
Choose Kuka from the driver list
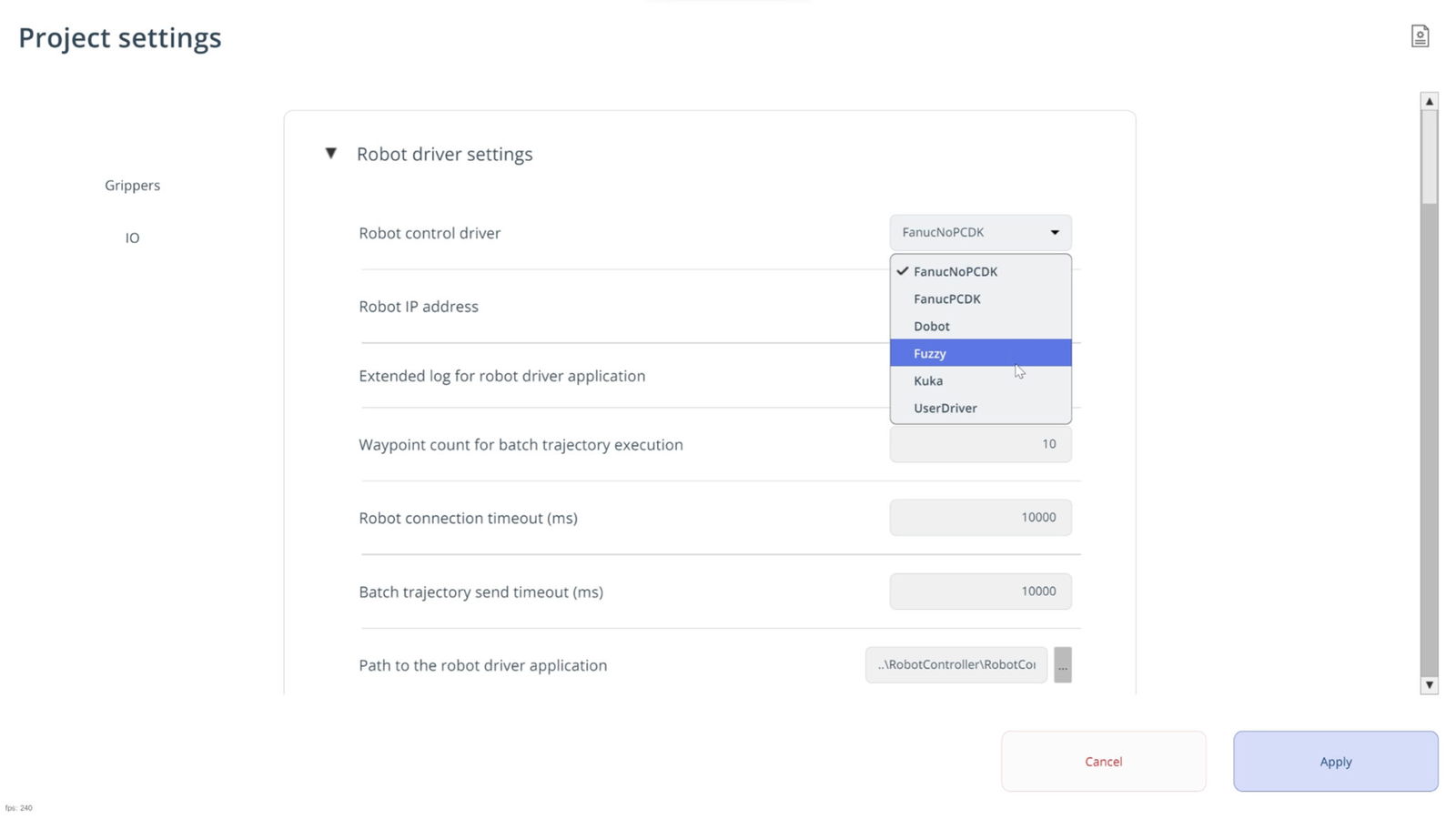[927, 380]
